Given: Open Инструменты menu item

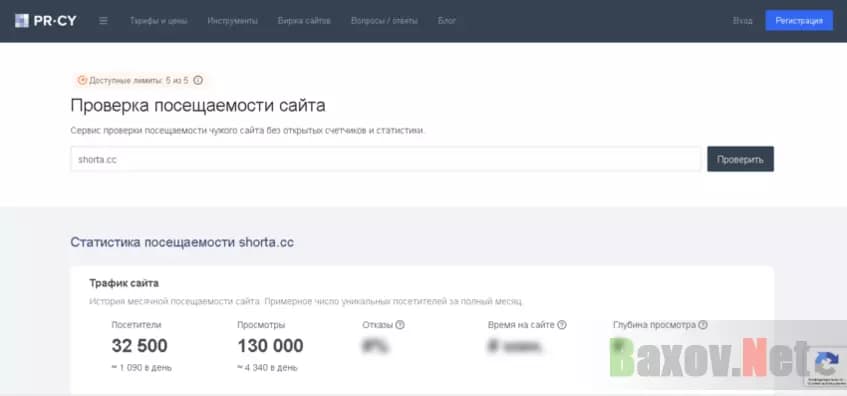Looking at the screenshot, I should pyautogui.click(x=233, y=21).
